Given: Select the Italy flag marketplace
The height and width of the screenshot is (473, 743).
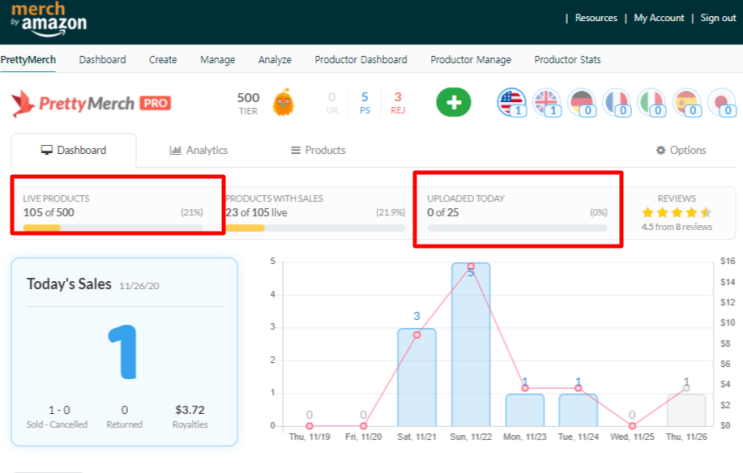Looking at the screenshot, I should tap(652, 102).
